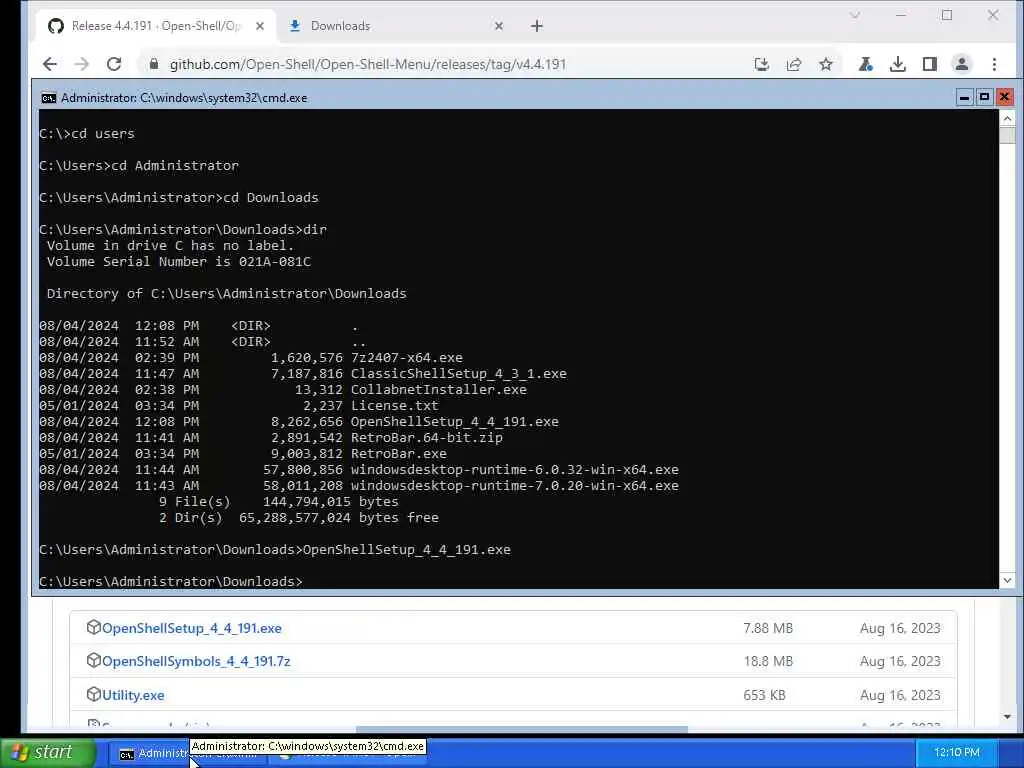Click the taskbar clock 12:10 PM
This screenshot has height=768, width=1024.
tap(957, 752)
